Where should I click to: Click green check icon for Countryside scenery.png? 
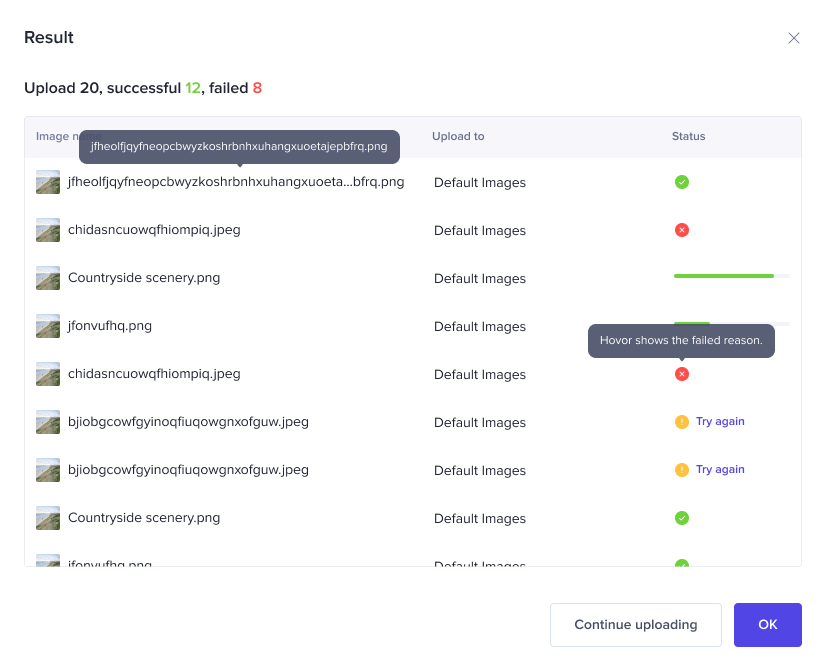click(x=682, y=518)
